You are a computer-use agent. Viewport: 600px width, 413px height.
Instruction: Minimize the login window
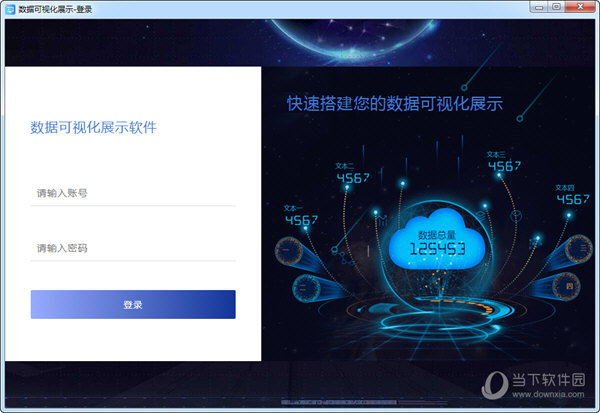(x=539, y=7)
